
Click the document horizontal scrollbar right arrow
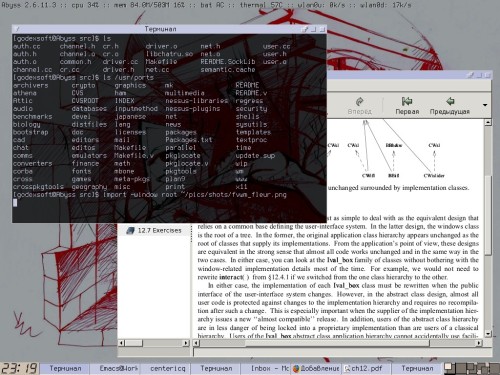point(479,343)
